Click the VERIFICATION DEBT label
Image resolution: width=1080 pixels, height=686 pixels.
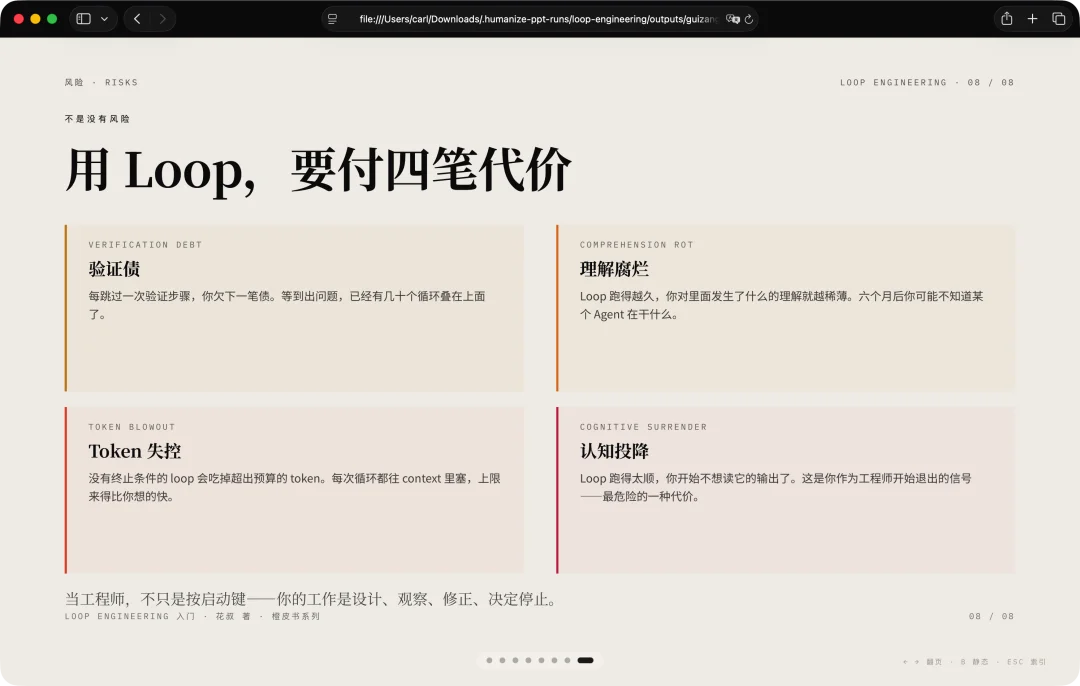(145, 245)
